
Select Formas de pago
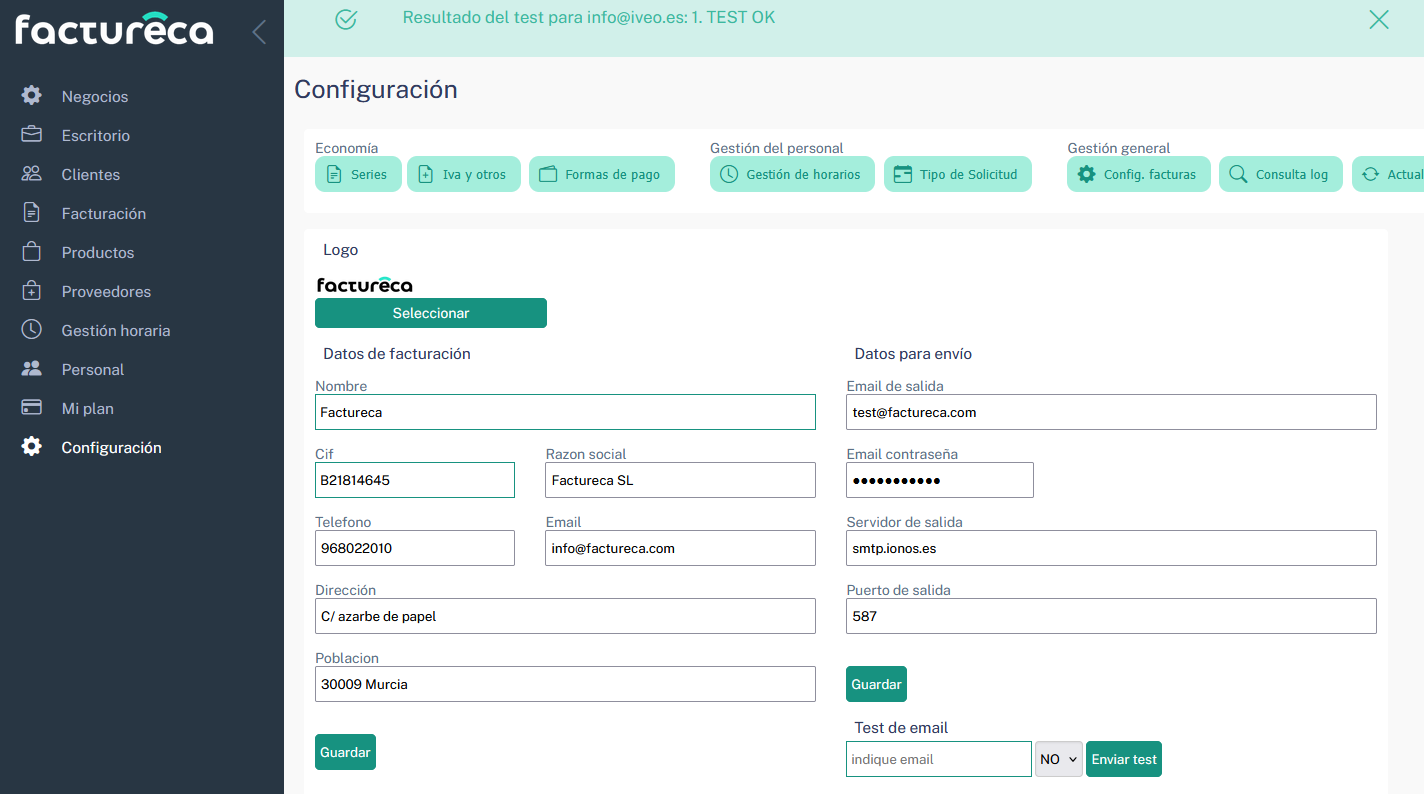pyautogui.click(x=601, y=174)
